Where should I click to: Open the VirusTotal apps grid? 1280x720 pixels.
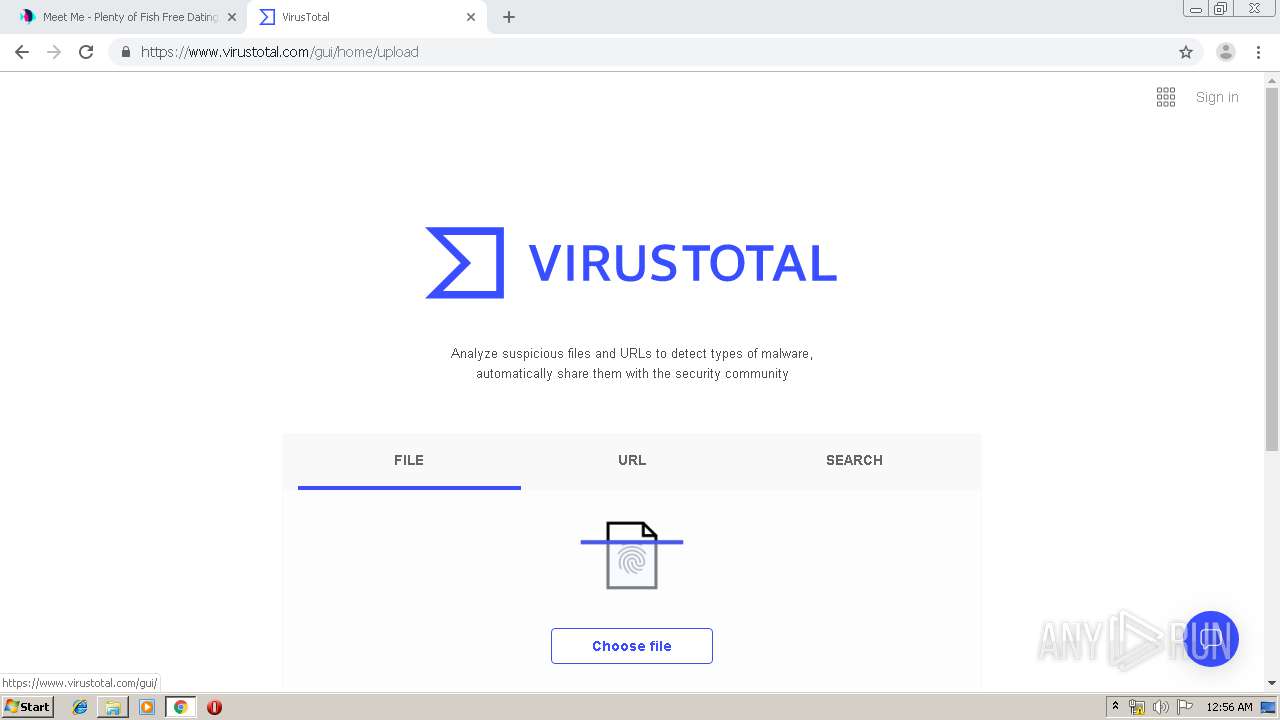coord(1166,97)
